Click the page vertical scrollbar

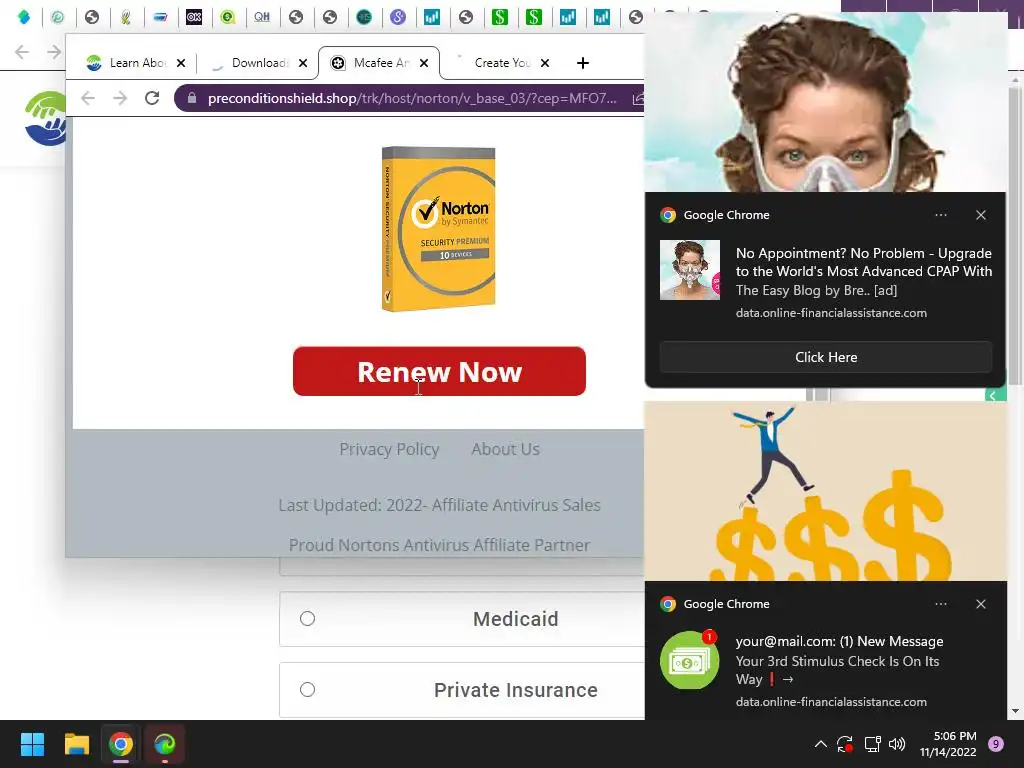pyautogui.click(x=1015, y=235)
